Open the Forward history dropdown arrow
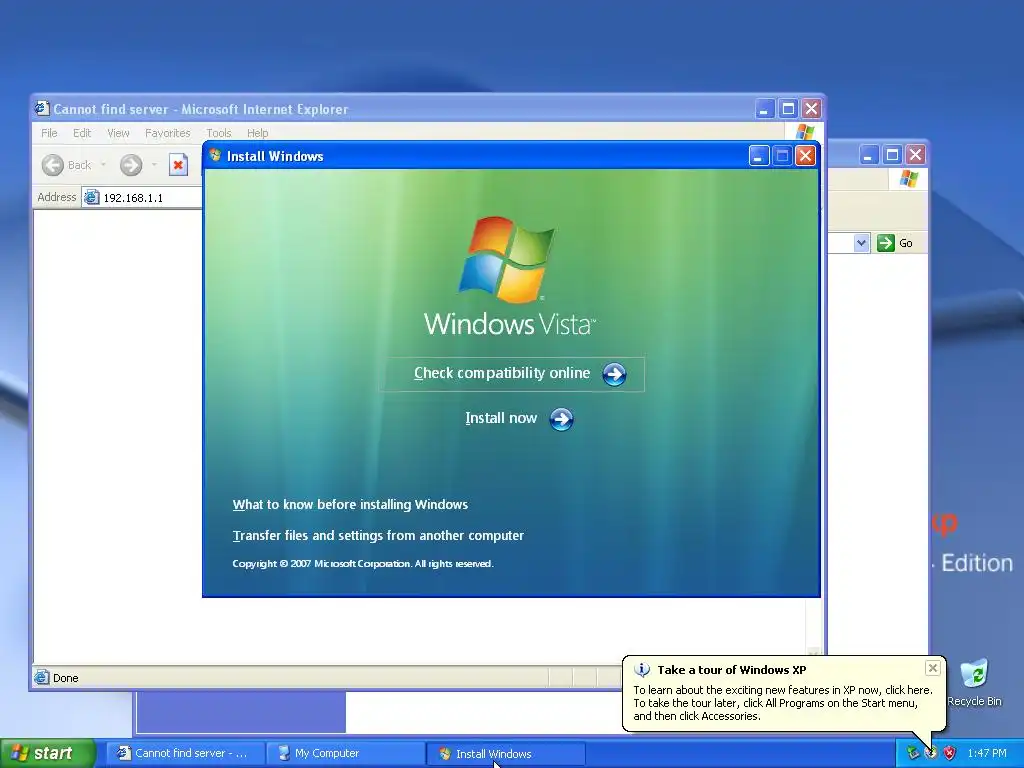 [154, 165]
